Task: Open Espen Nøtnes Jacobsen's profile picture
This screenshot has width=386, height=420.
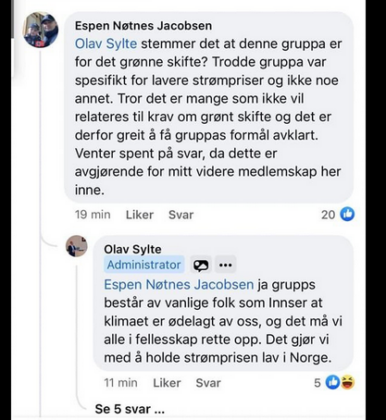Action: (41, 30)
